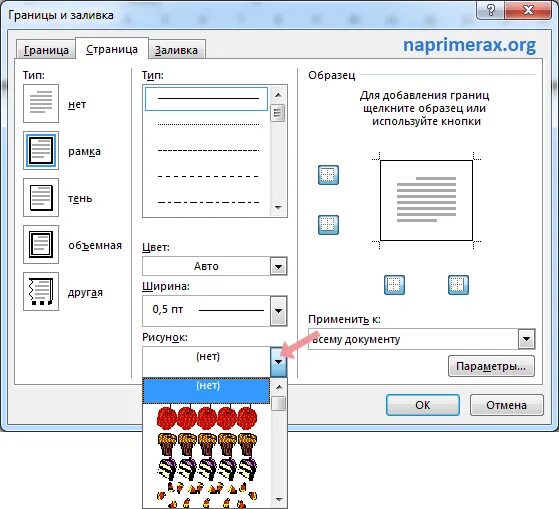
Task: Select the 'объемная' 3-D border icon
Action: (41, 245)
